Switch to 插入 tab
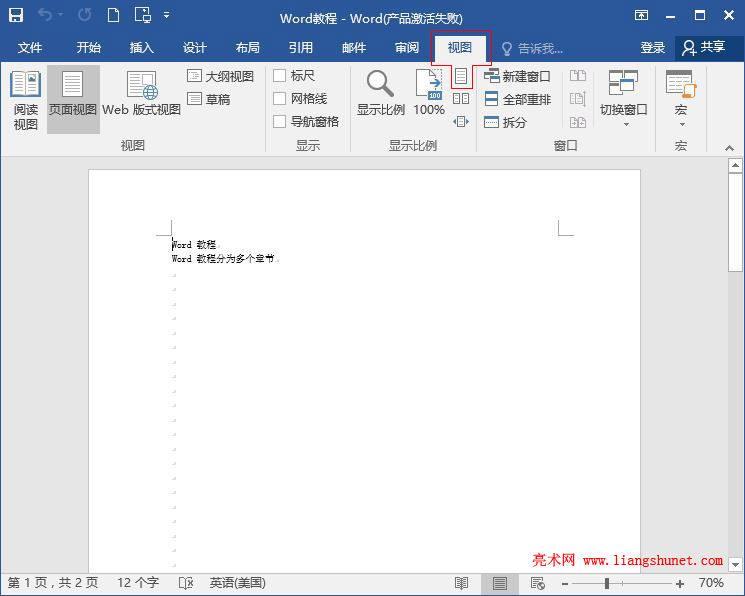This screenshot has height=596, width=745. click(142, 48)
